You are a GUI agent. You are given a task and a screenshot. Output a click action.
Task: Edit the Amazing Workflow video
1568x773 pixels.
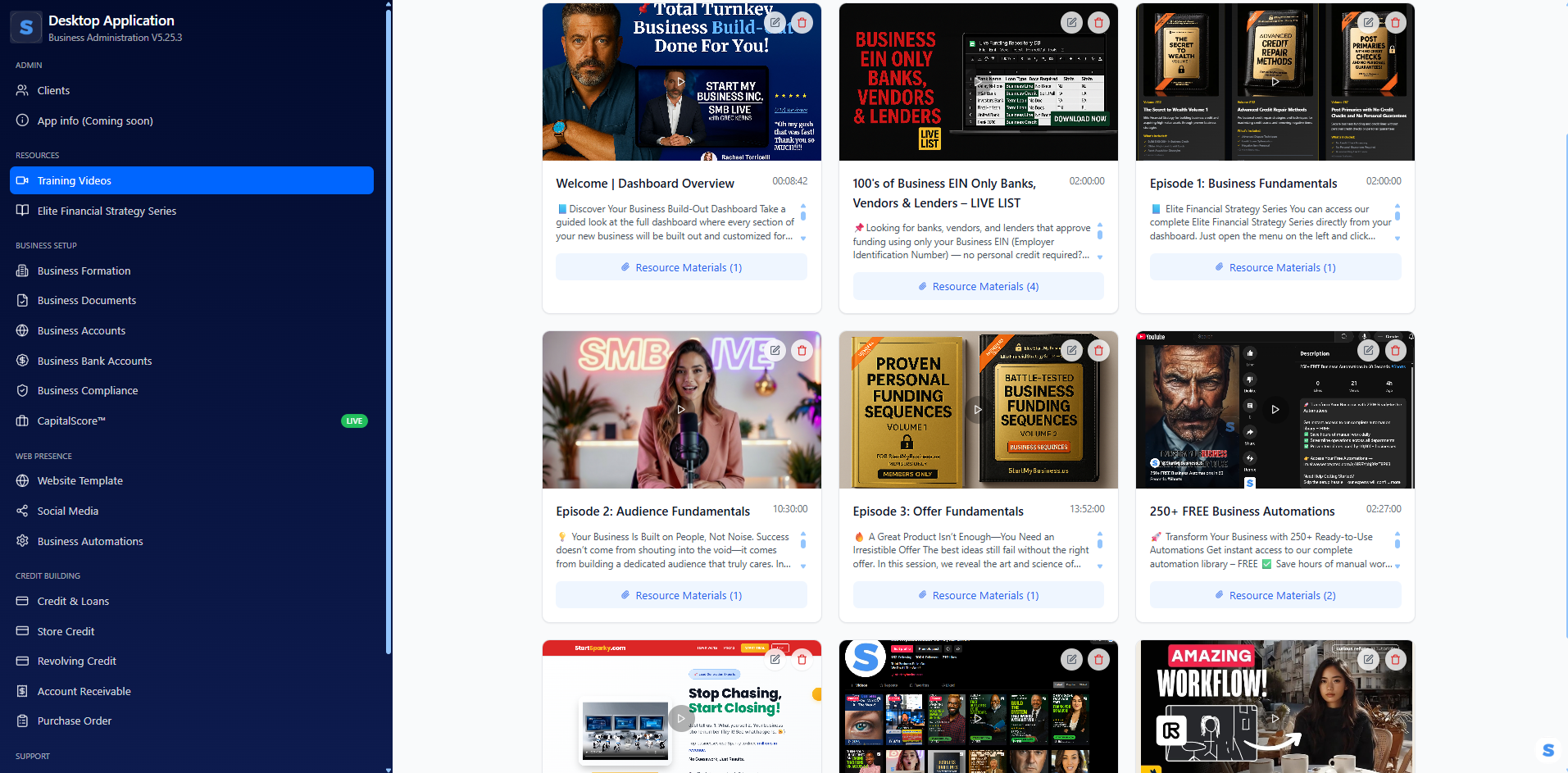pos(1368,659)
